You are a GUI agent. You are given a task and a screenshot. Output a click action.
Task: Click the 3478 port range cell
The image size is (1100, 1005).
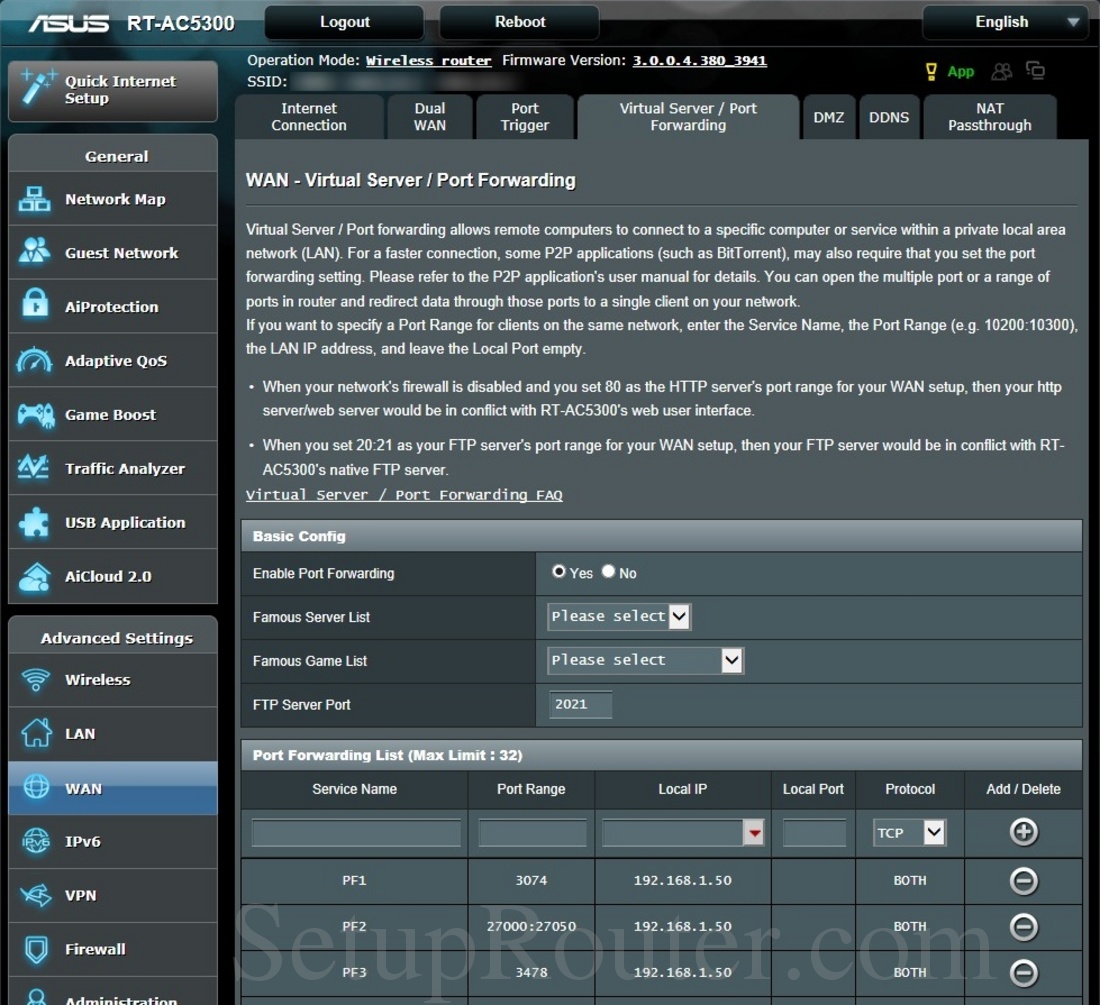[531, 973]
